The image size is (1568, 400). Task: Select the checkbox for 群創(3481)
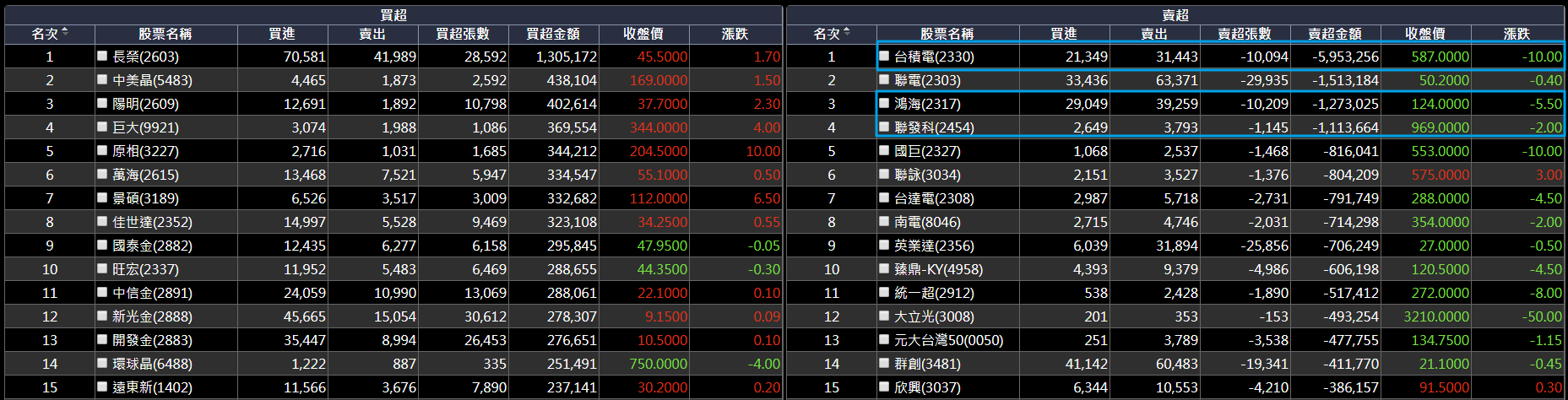point(884,363)
